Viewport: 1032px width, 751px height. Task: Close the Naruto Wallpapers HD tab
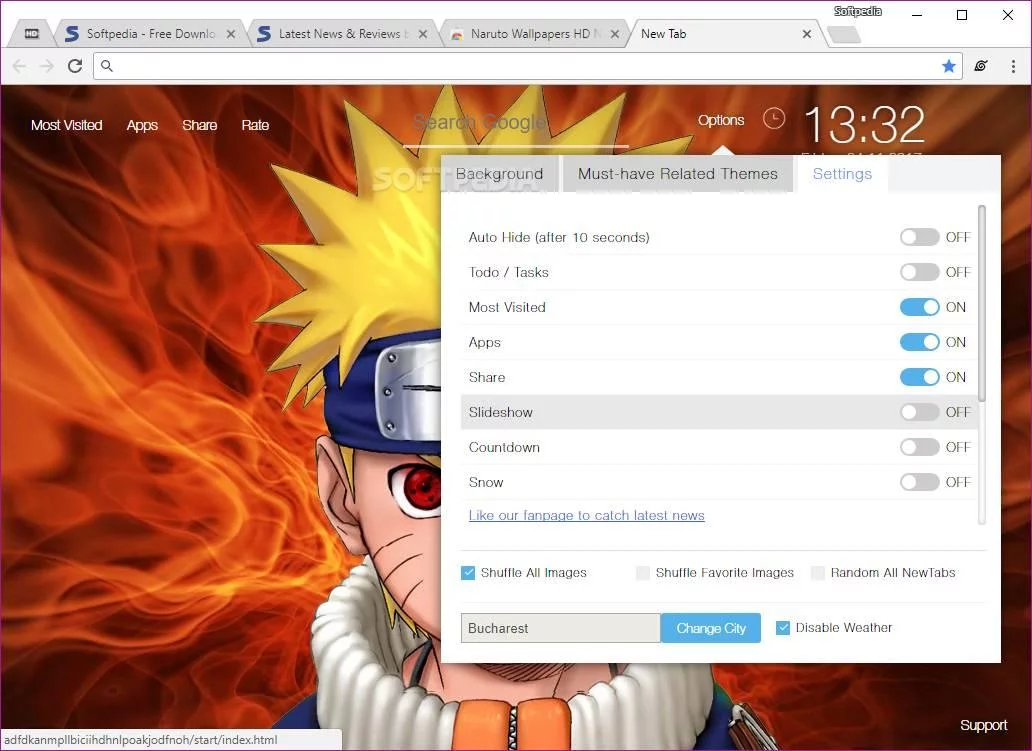[615, 34]
